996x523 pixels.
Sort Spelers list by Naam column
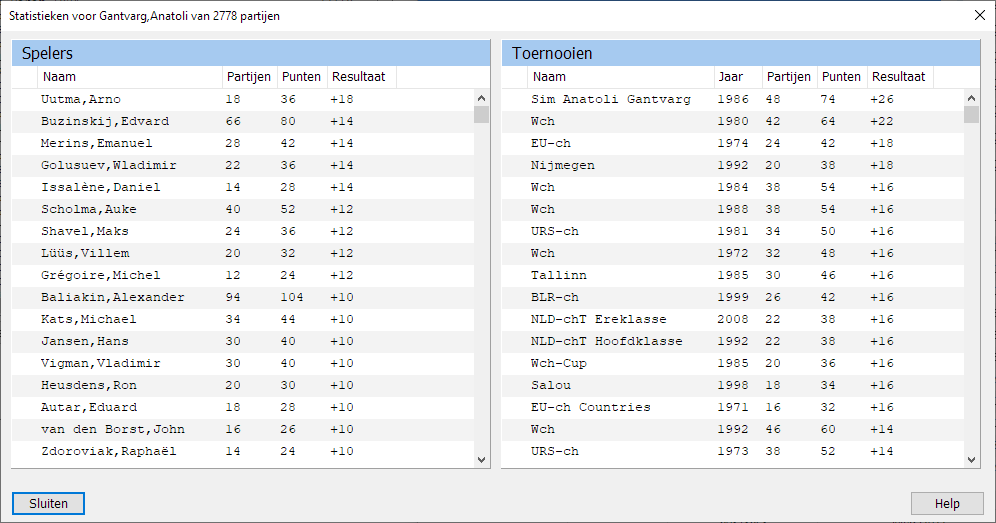pos(130,77)
